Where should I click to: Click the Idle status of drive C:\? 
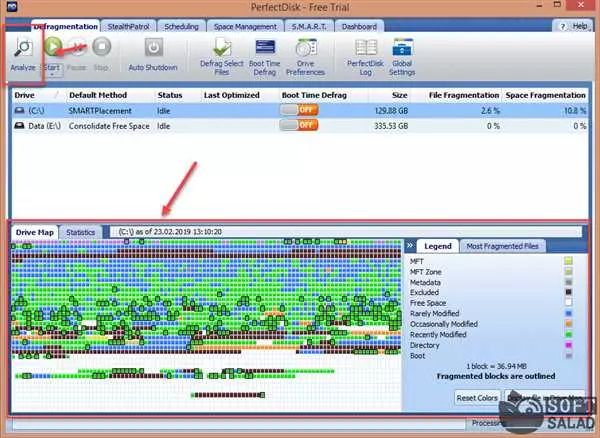(x=163, y=111)
